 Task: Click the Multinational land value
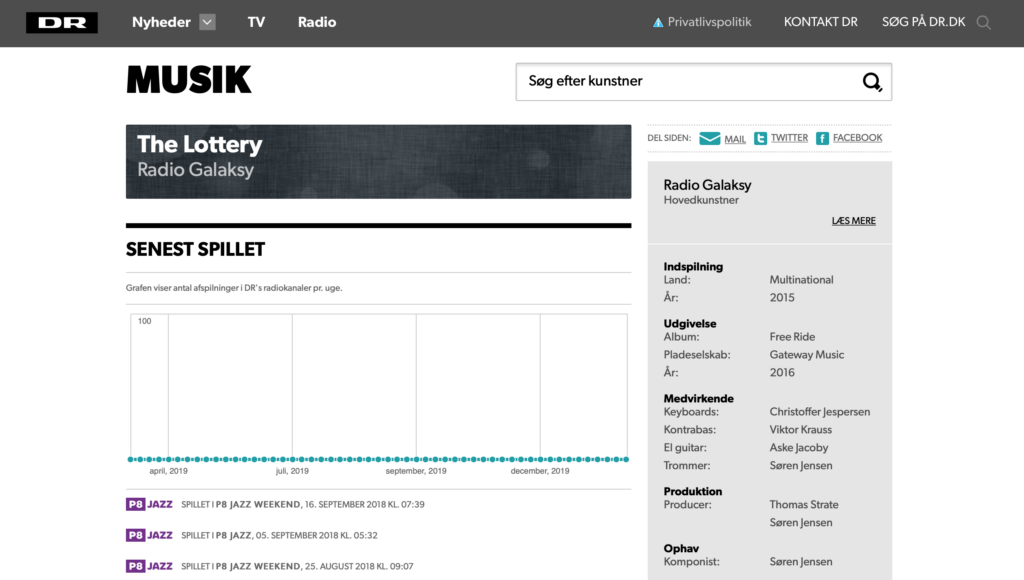click(801, 280)
